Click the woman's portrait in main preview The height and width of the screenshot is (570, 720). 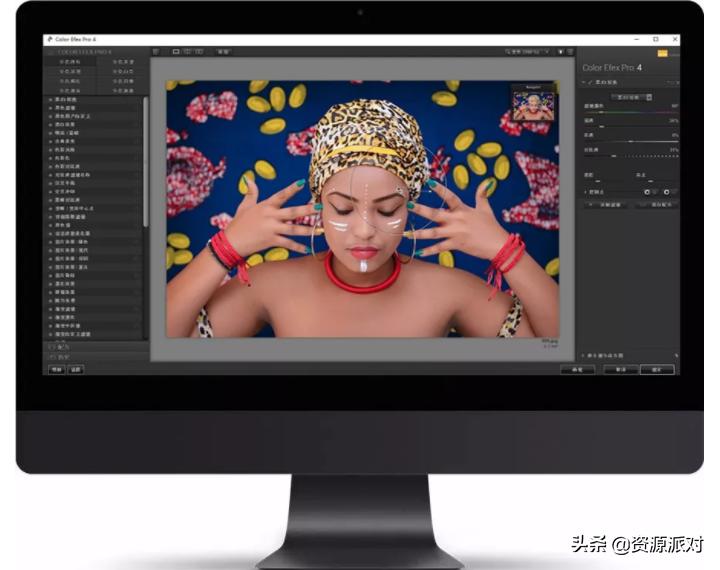(x=363, y=209)
